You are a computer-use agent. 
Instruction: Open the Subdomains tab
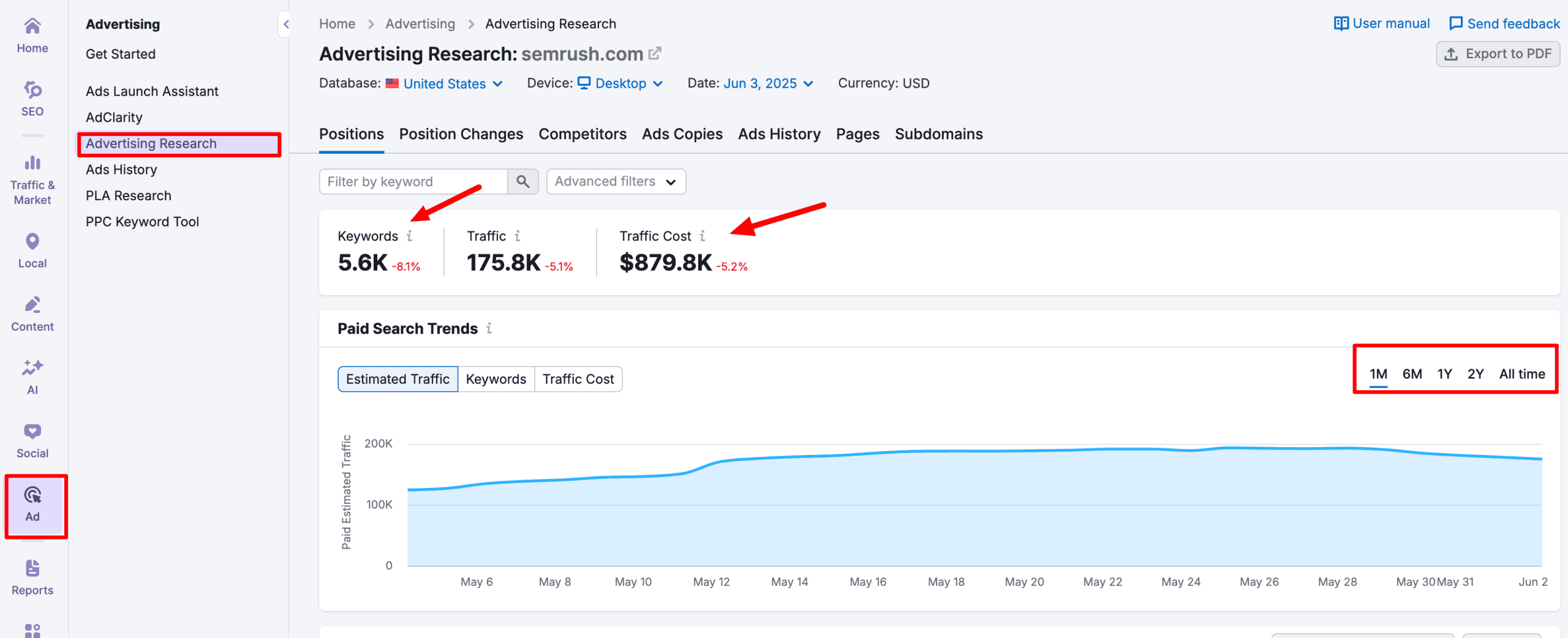tap(938, 134)
